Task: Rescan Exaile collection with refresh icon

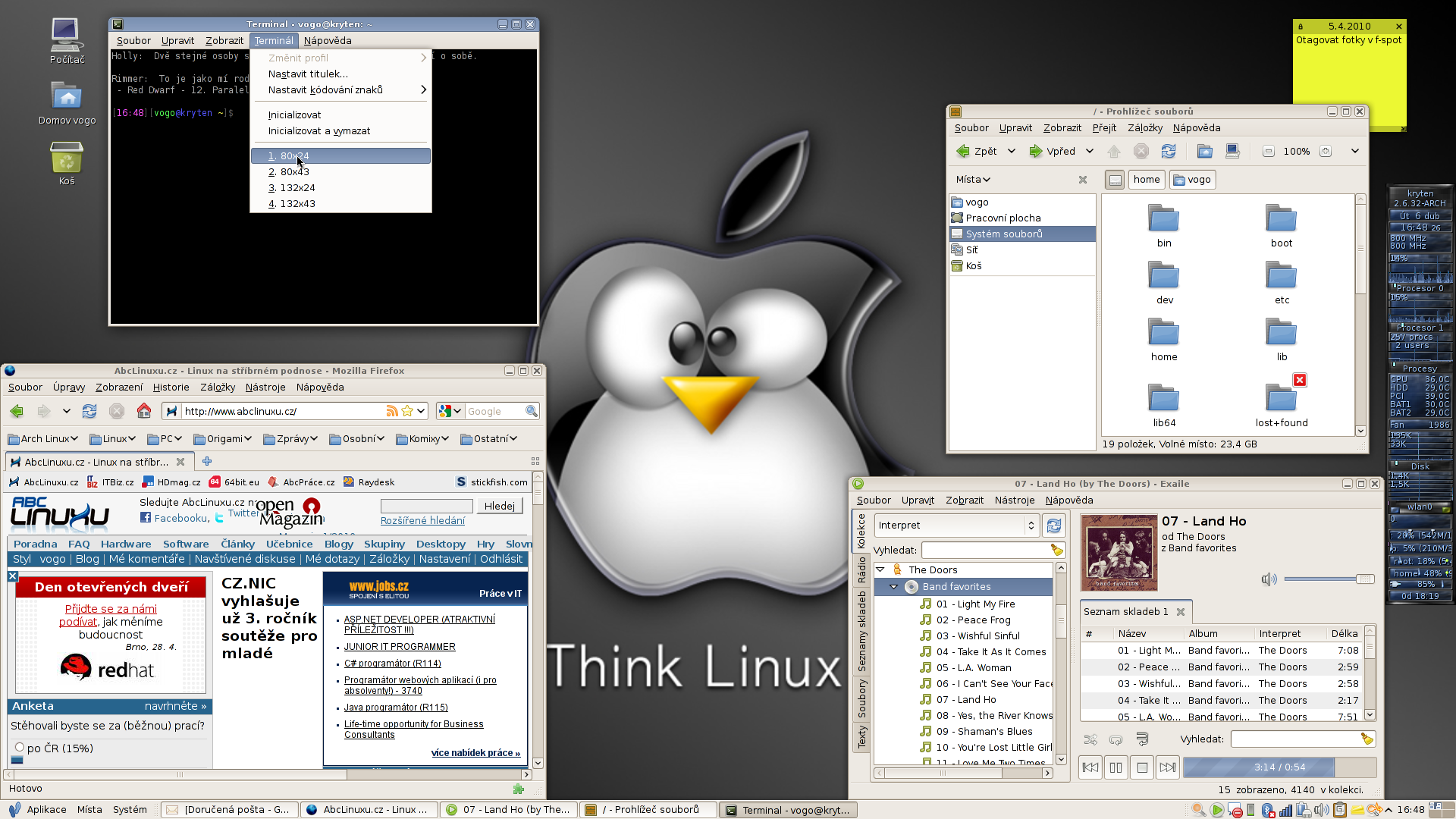Action: [x=1054, y=526]
